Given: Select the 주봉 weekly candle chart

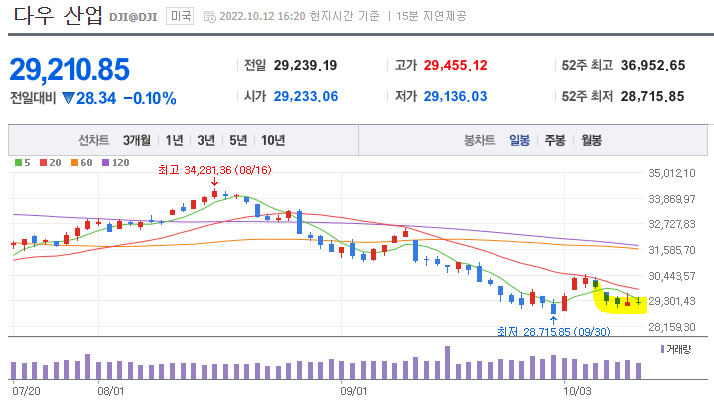Looking at the screenshot, I should [x=555, y=140].
